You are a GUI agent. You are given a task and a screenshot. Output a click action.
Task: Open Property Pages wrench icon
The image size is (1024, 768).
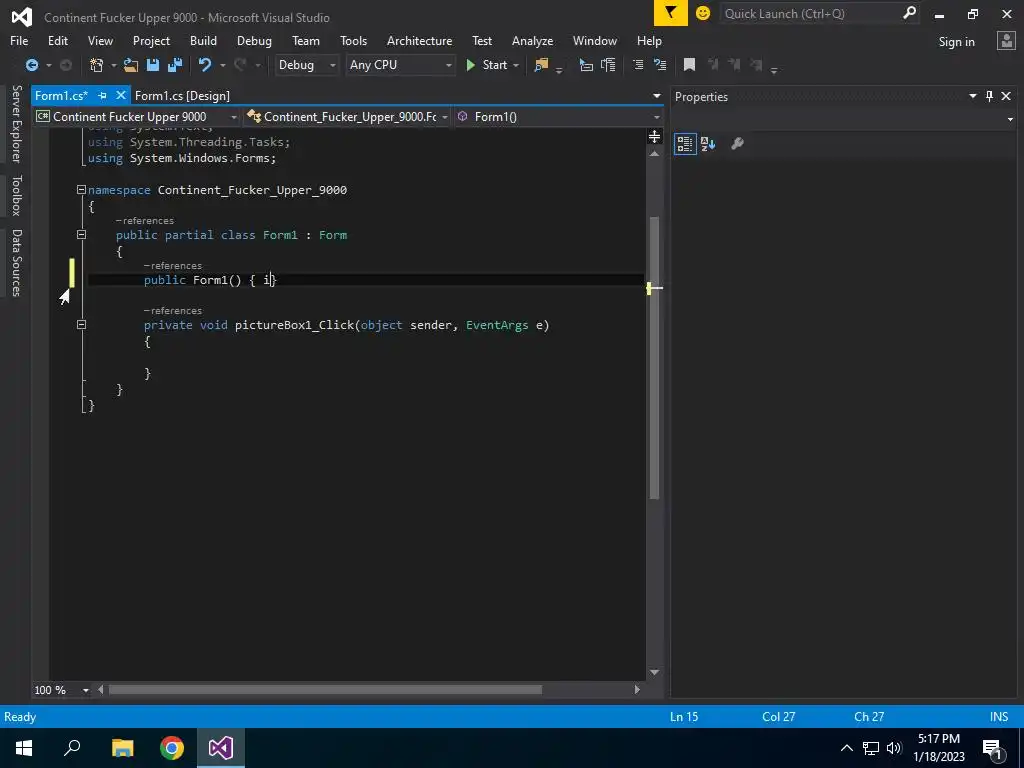point(737,144)
